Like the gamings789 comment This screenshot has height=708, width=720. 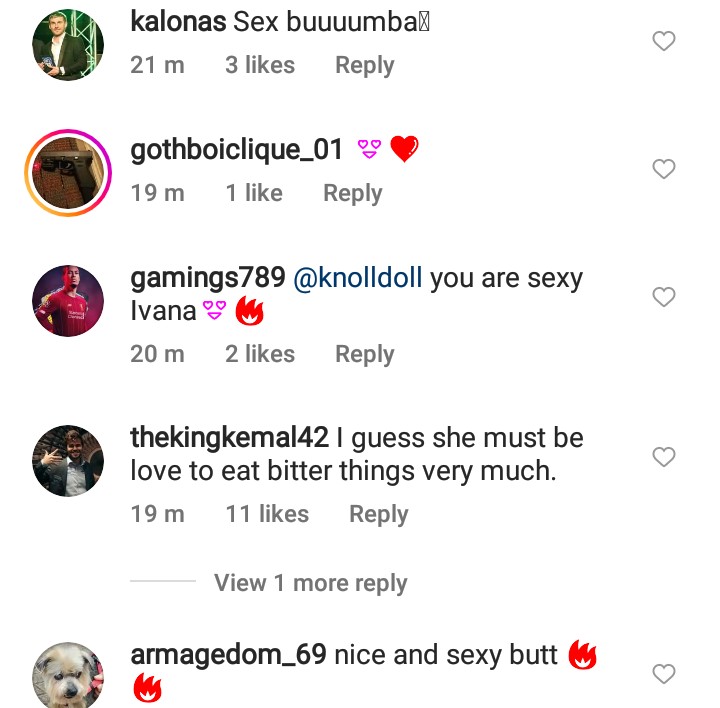(x=663, y=297)
